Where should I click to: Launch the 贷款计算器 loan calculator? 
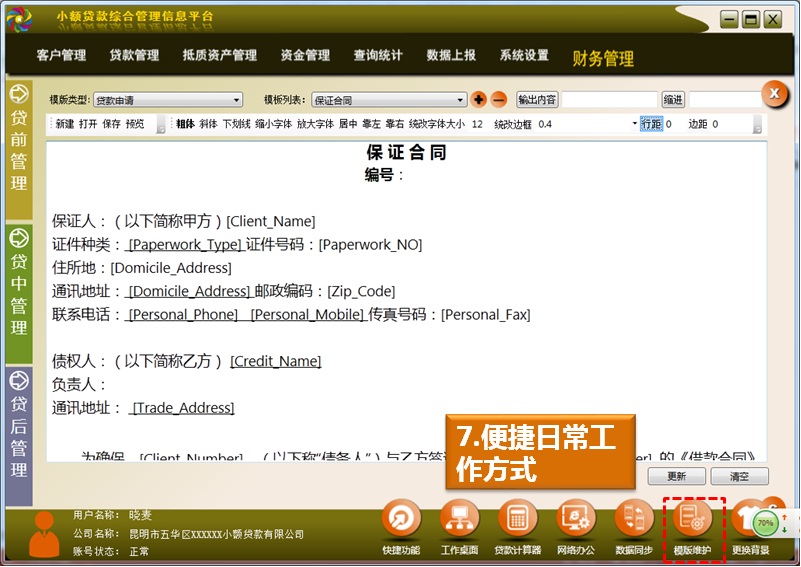(x=517, y=520)
